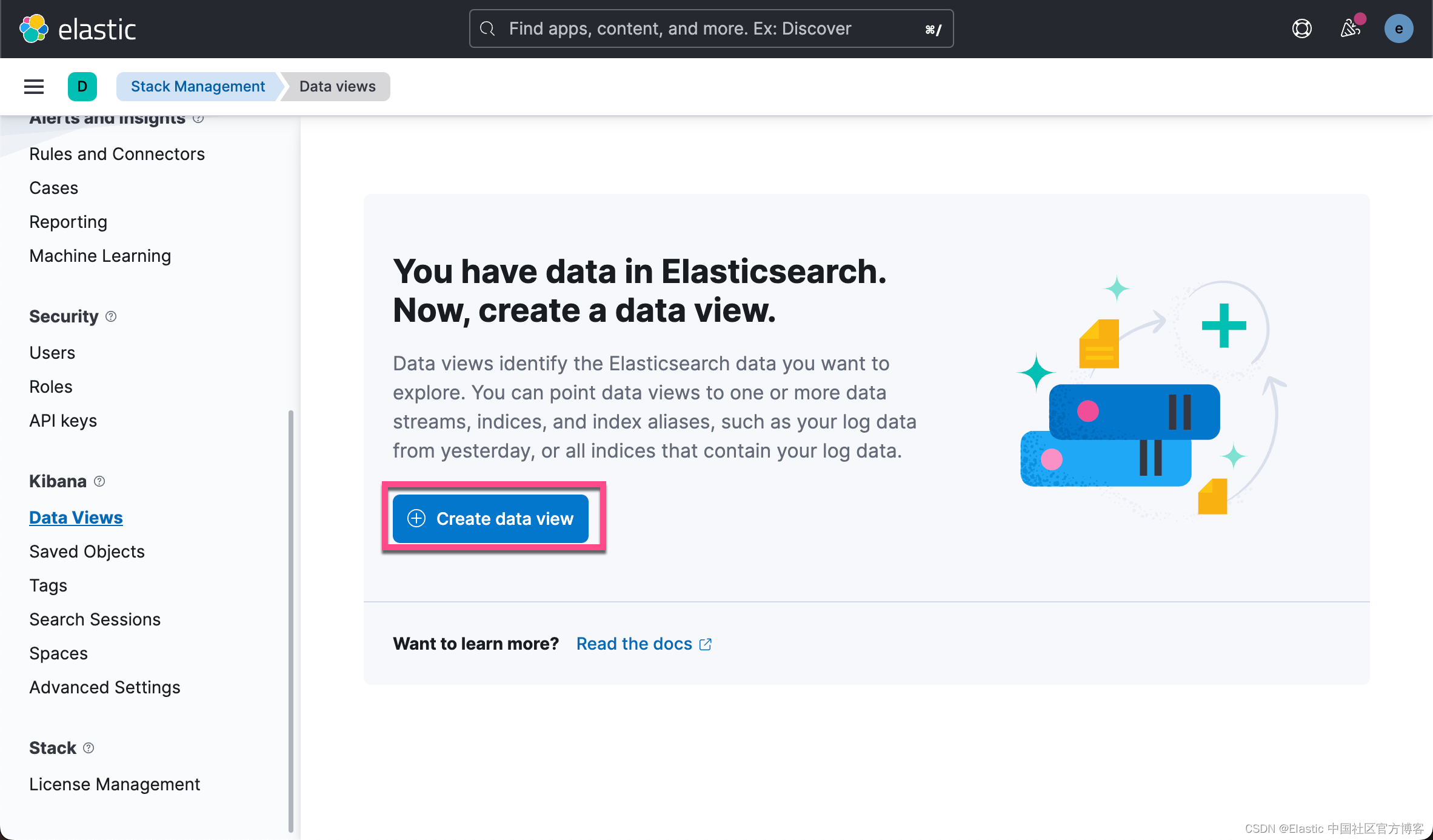
Task: Select Saved Objects in the sidebar
Action: click(87, 551)
